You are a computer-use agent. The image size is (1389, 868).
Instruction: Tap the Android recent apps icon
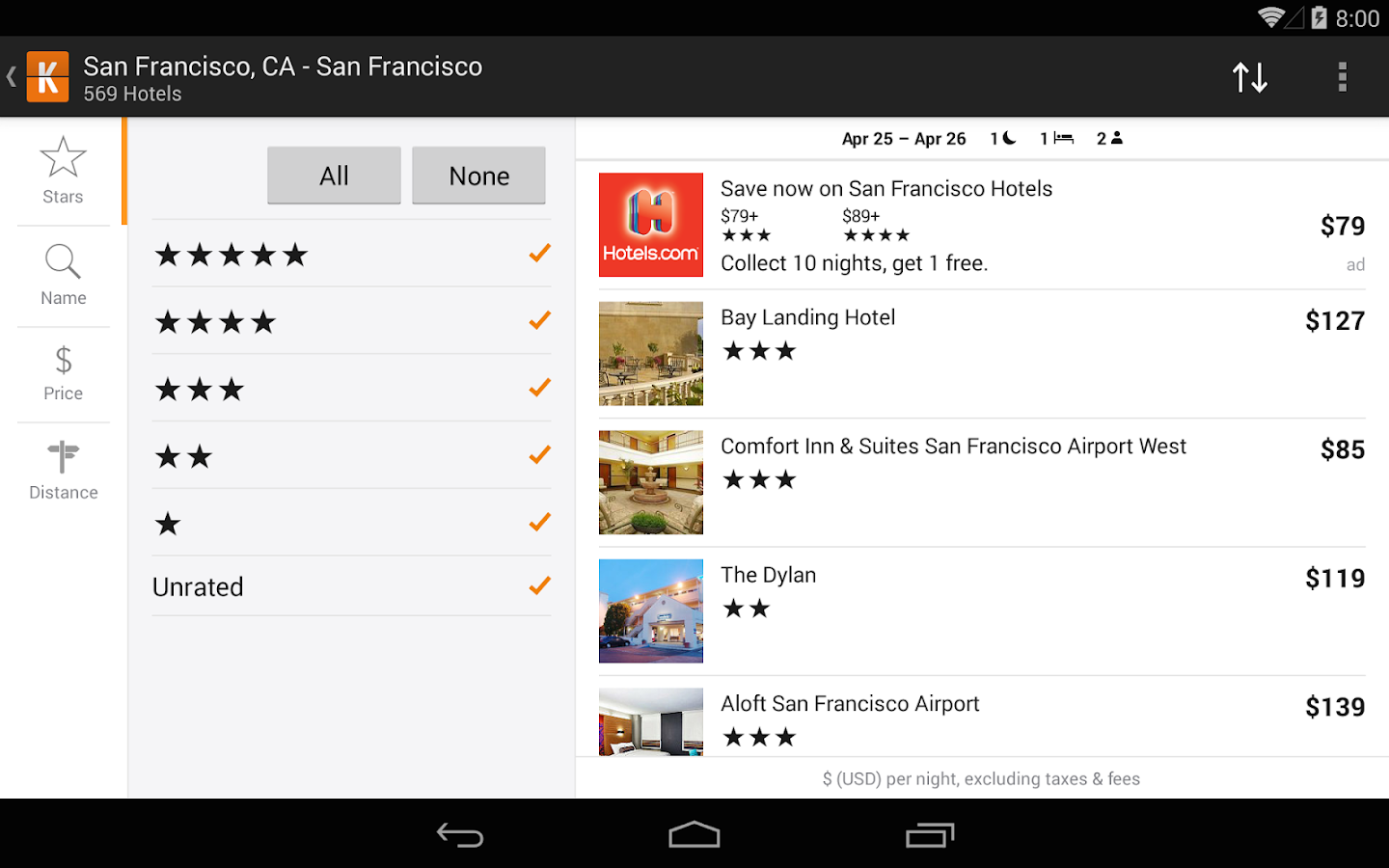(930, 835)
